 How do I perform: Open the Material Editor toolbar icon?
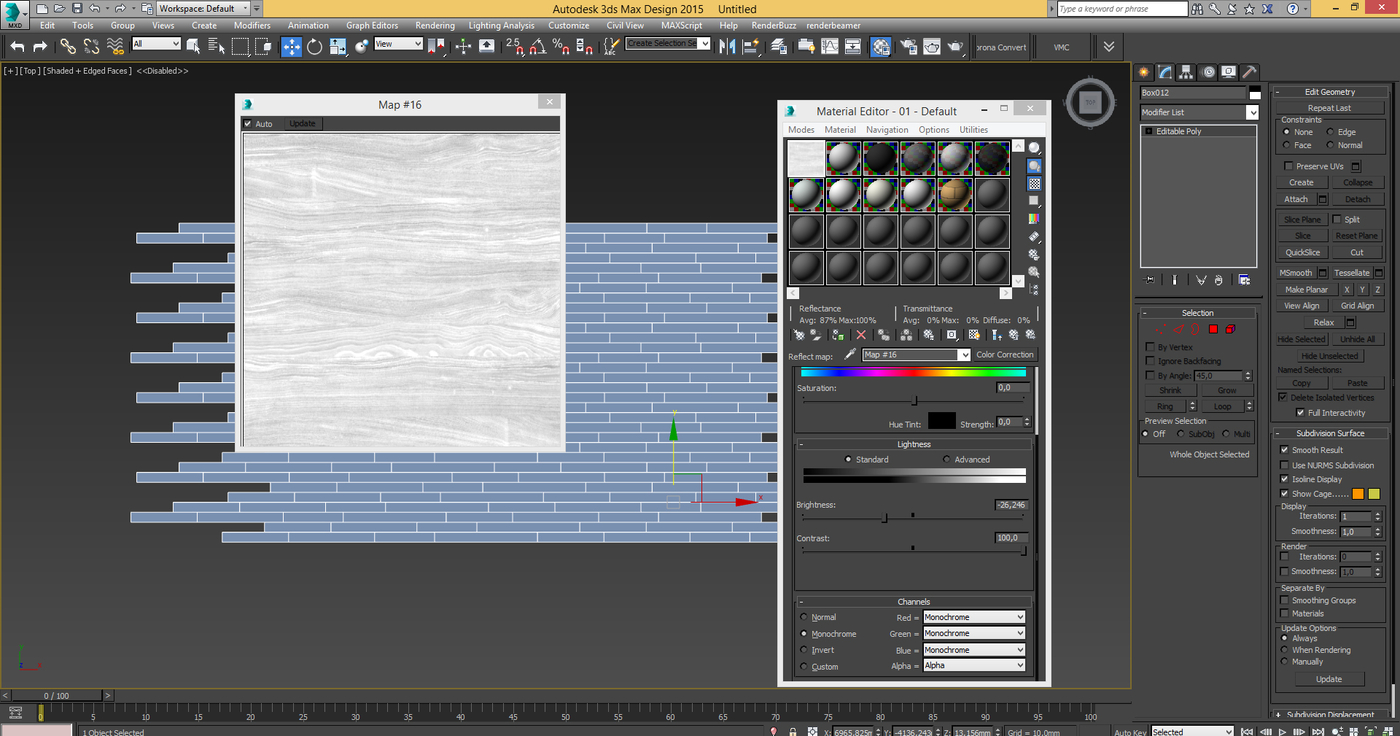click(x=880, y=47)
